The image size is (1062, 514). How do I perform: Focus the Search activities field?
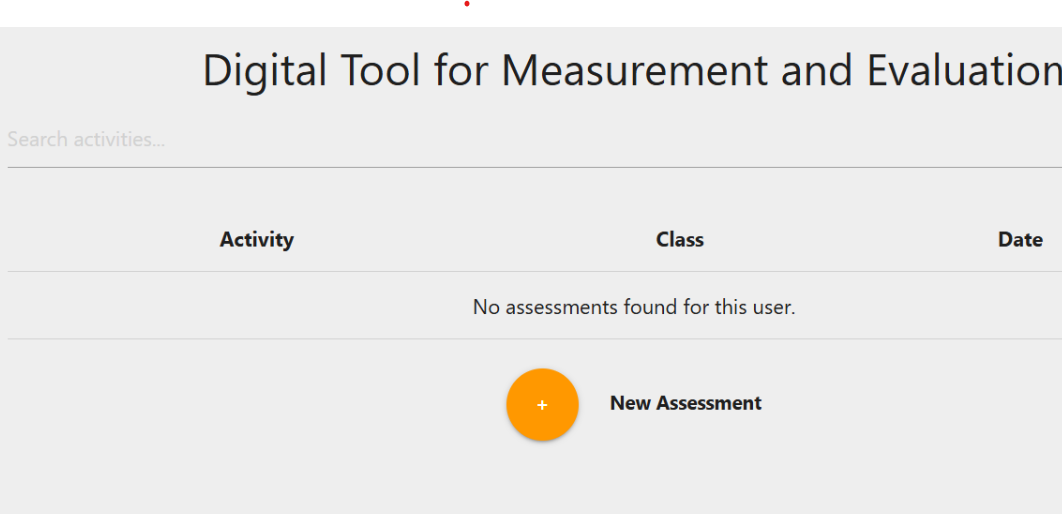coord(500,140)
